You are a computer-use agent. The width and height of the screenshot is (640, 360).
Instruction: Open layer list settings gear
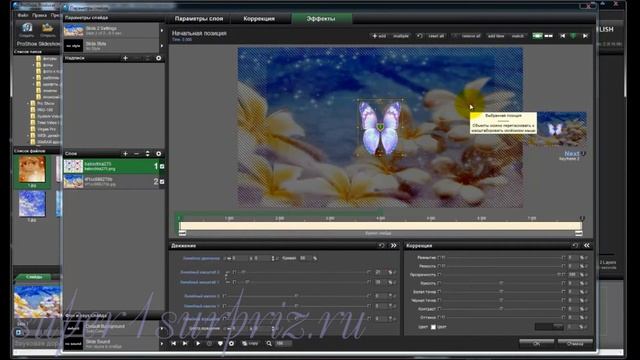[x=159, y=154]
